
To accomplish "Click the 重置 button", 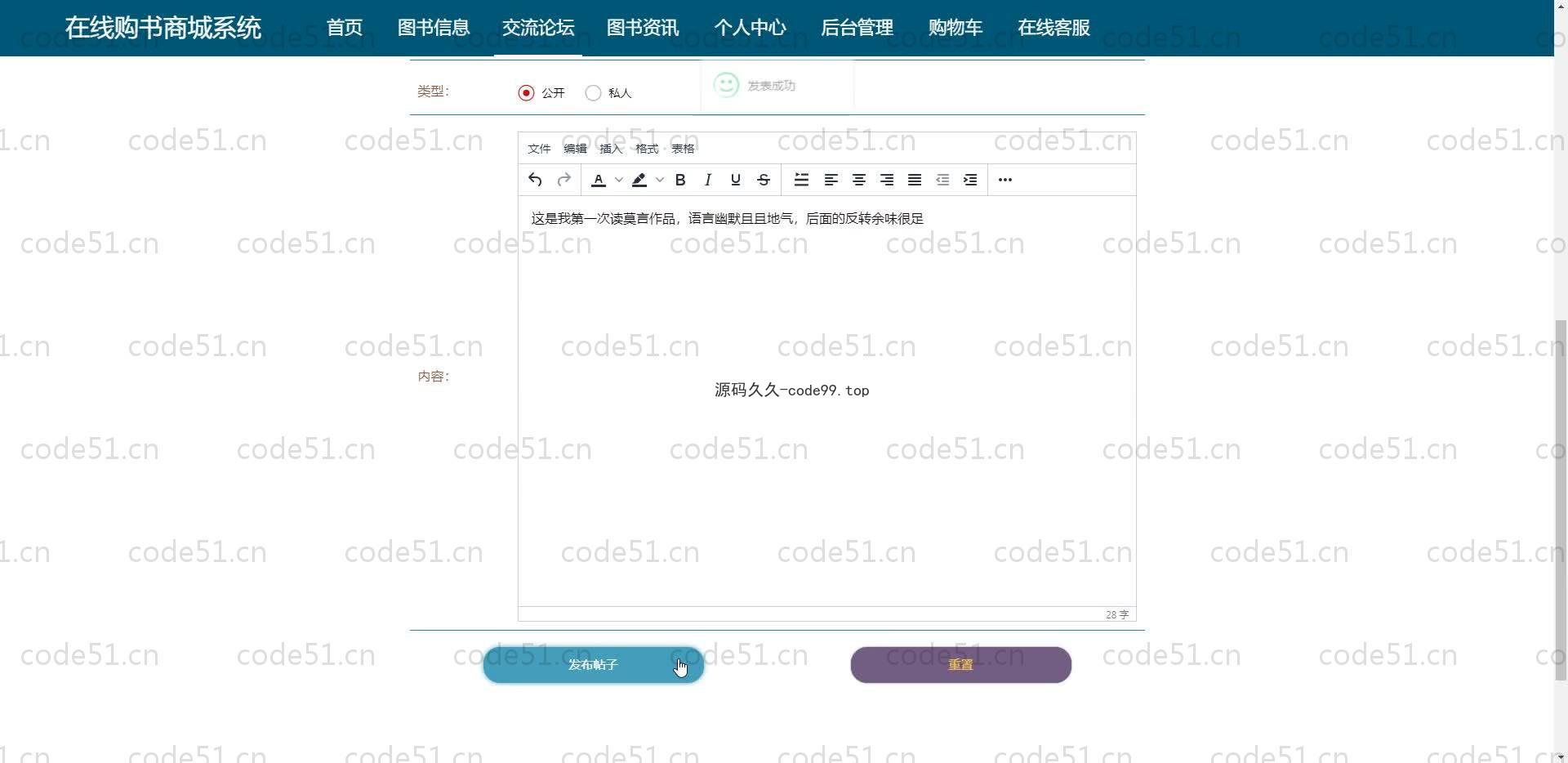I will [961, 665].
